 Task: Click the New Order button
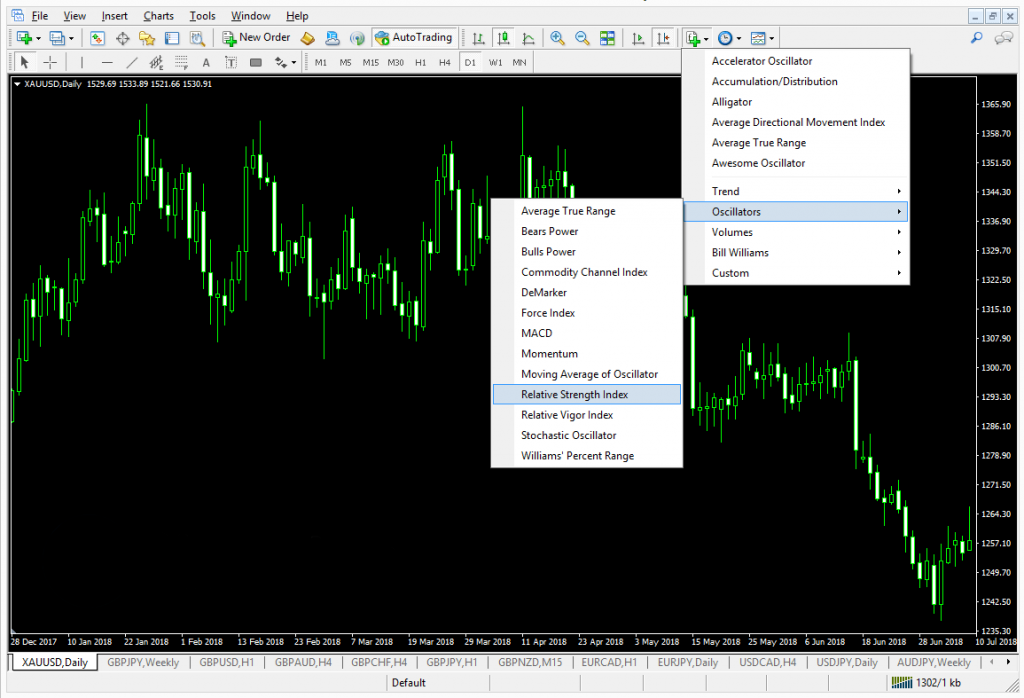(256, 38)
